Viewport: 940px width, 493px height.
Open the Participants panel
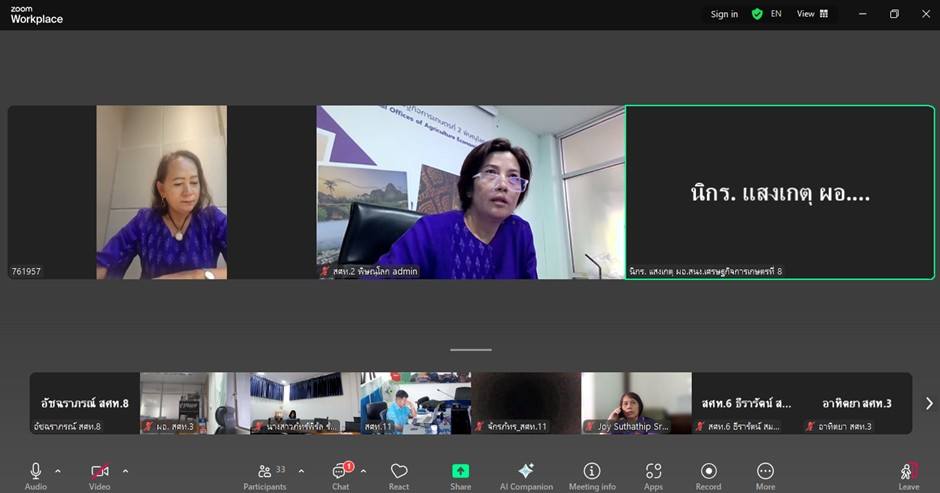pyautogui.click(x=265, y=473)
